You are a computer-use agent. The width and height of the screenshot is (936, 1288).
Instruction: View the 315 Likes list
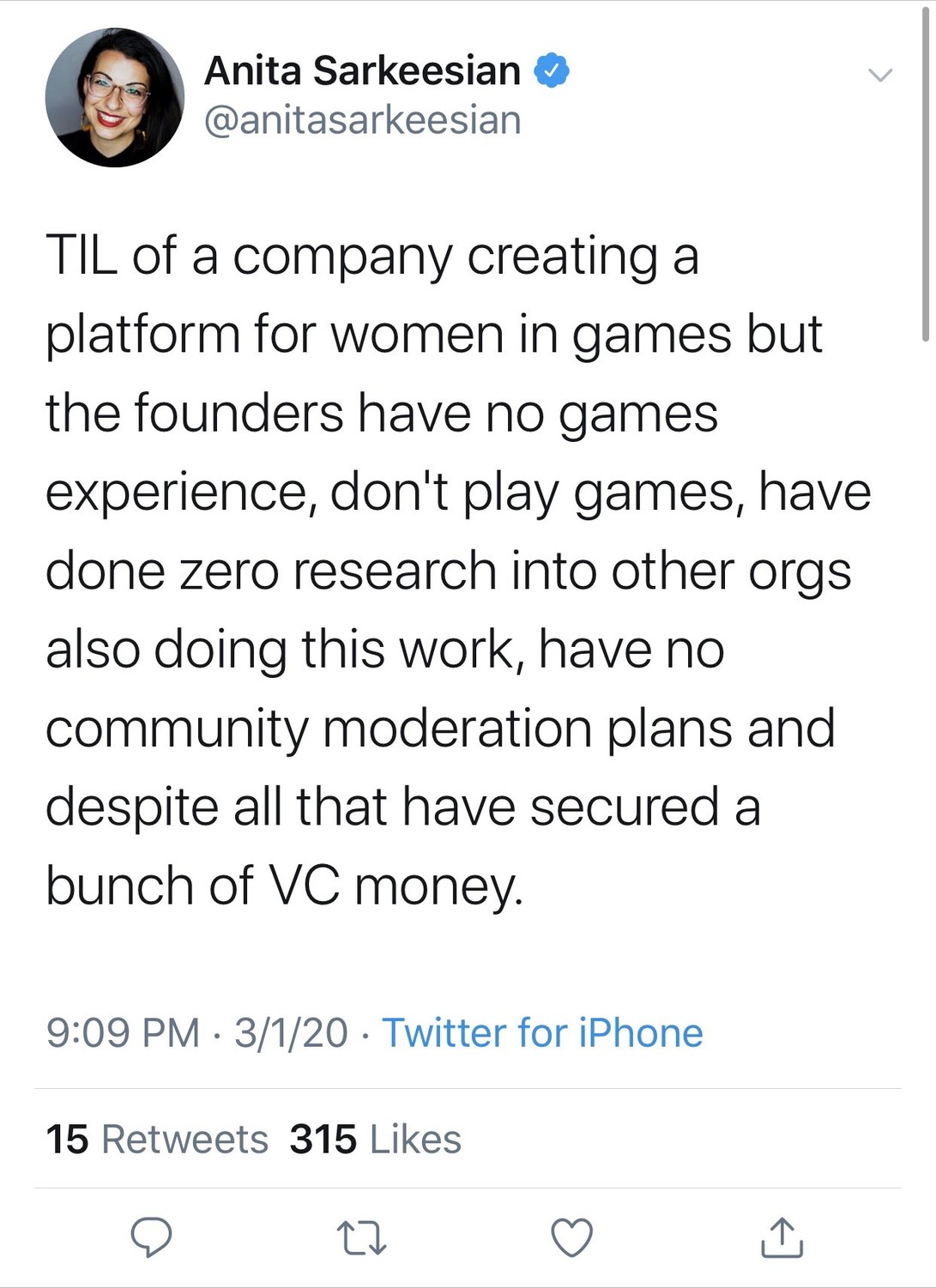tap(375, 1140)
